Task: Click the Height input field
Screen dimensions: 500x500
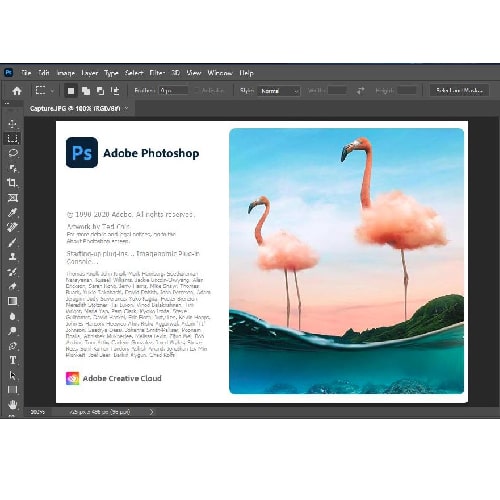Action: point(407,90)
